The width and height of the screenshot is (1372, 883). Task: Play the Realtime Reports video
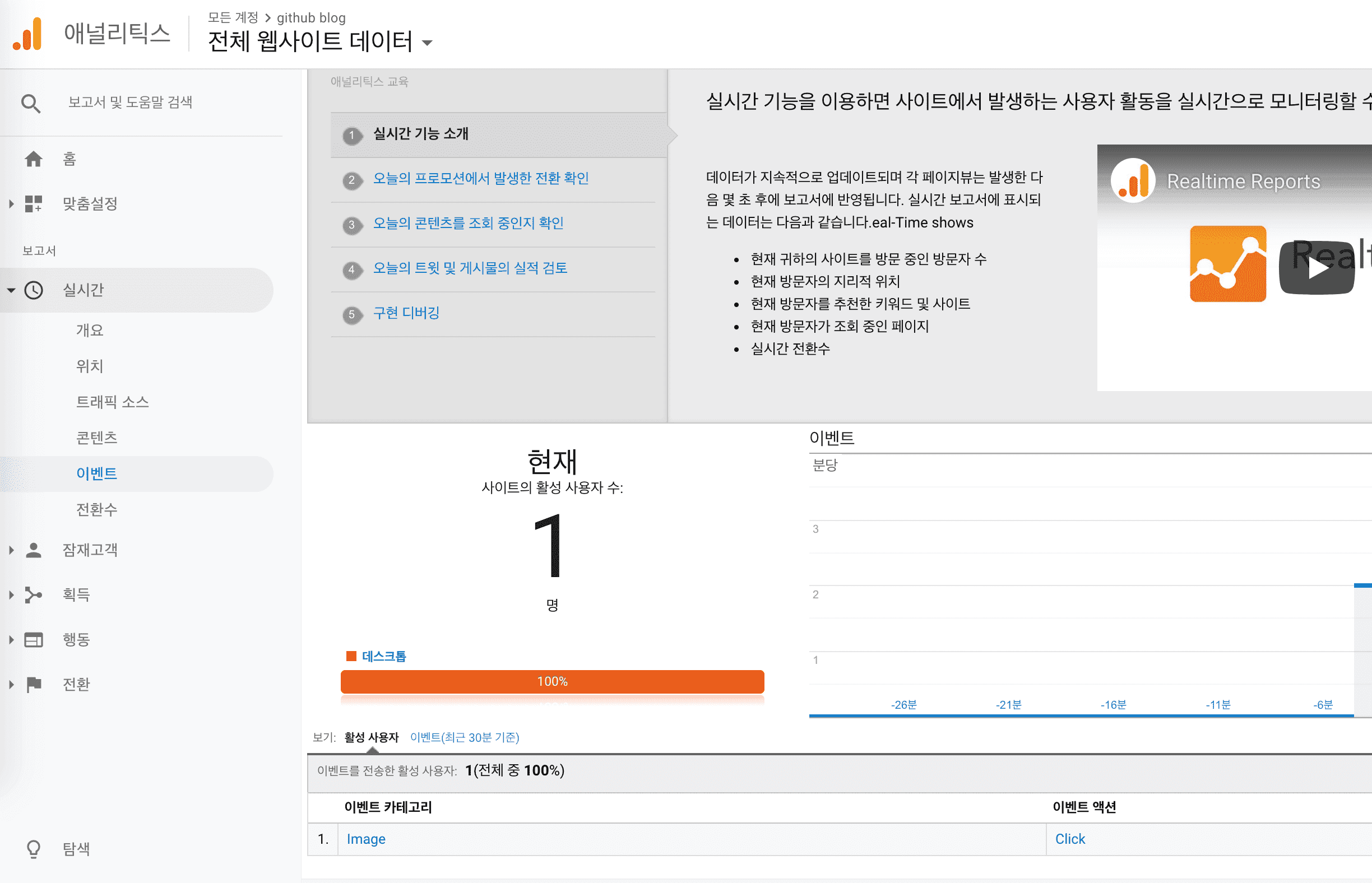pyautogui.click(x=1317, y=268)
